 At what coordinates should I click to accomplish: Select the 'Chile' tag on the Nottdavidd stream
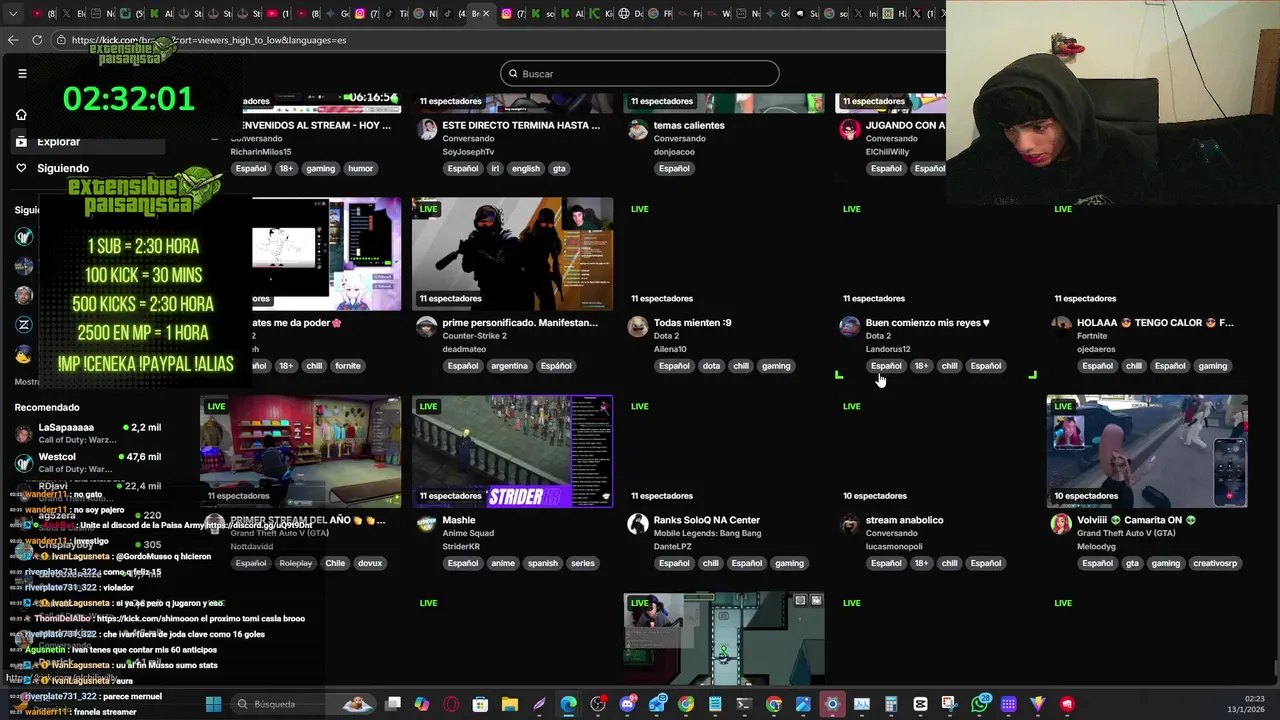pos(335,563)
